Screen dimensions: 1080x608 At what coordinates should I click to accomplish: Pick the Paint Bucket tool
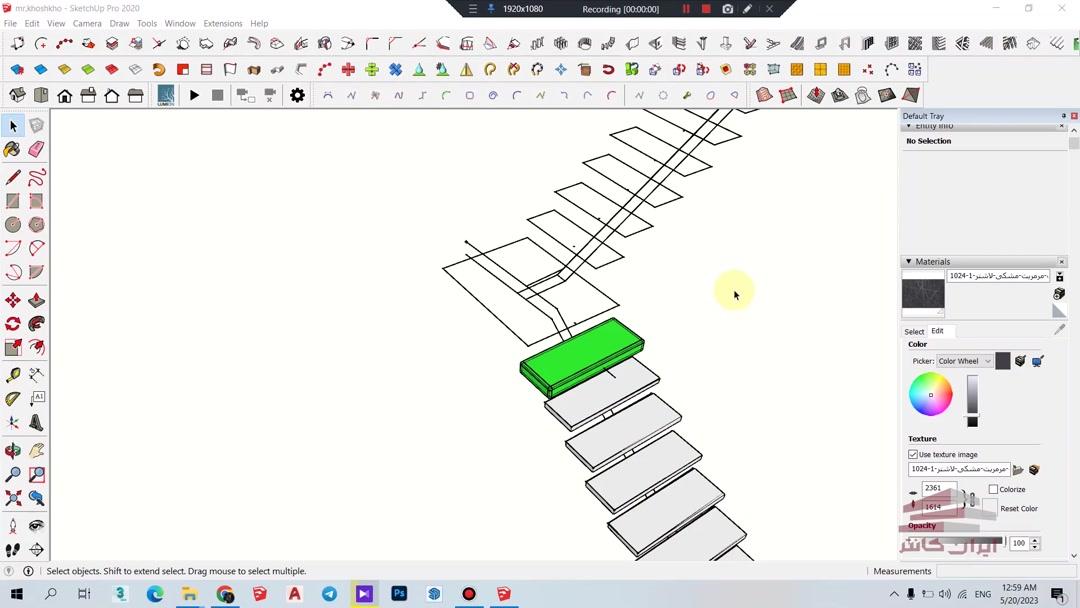tap(12, 149)
